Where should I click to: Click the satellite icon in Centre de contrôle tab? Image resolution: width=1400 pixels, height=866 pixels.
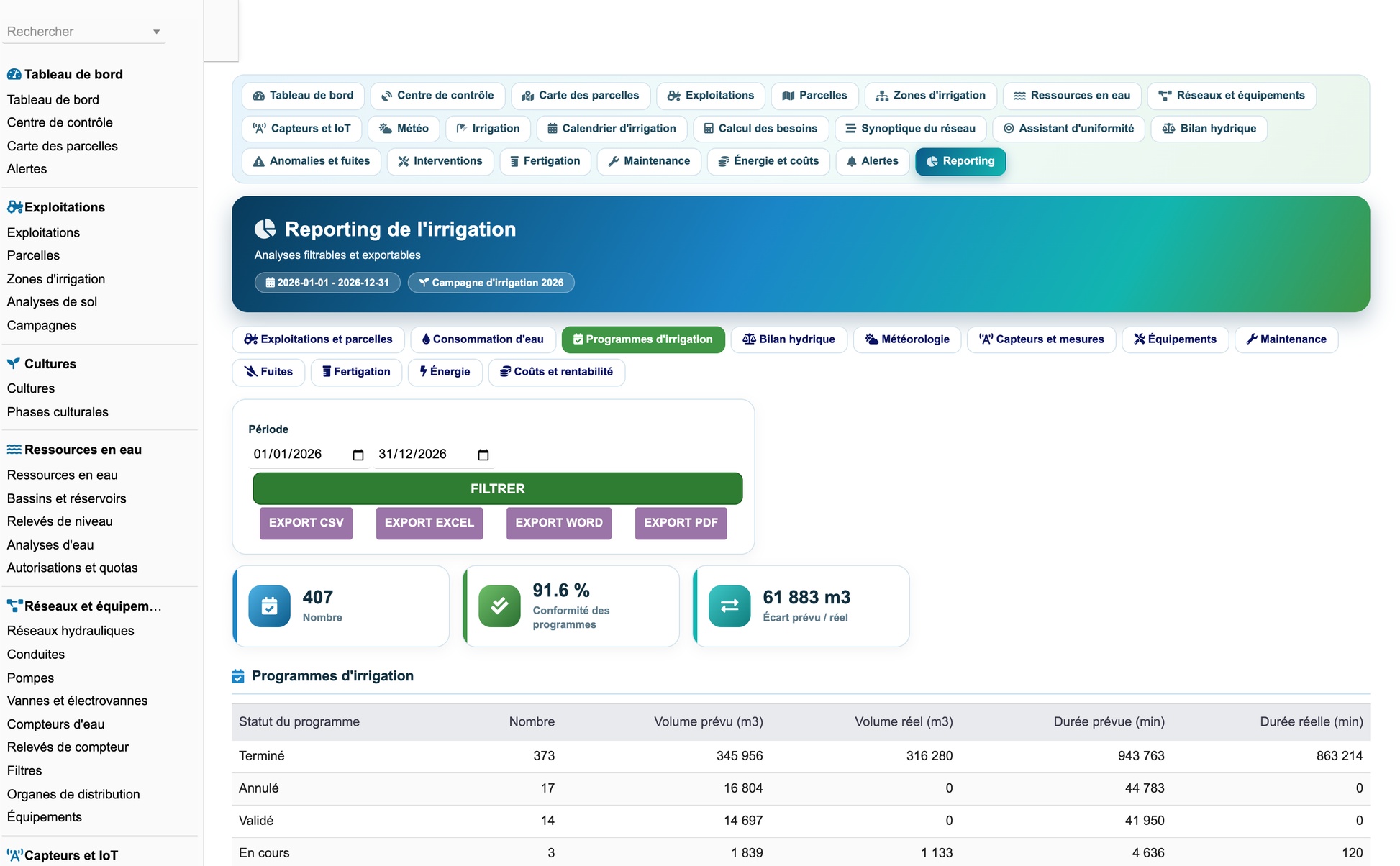click(386, 96)
